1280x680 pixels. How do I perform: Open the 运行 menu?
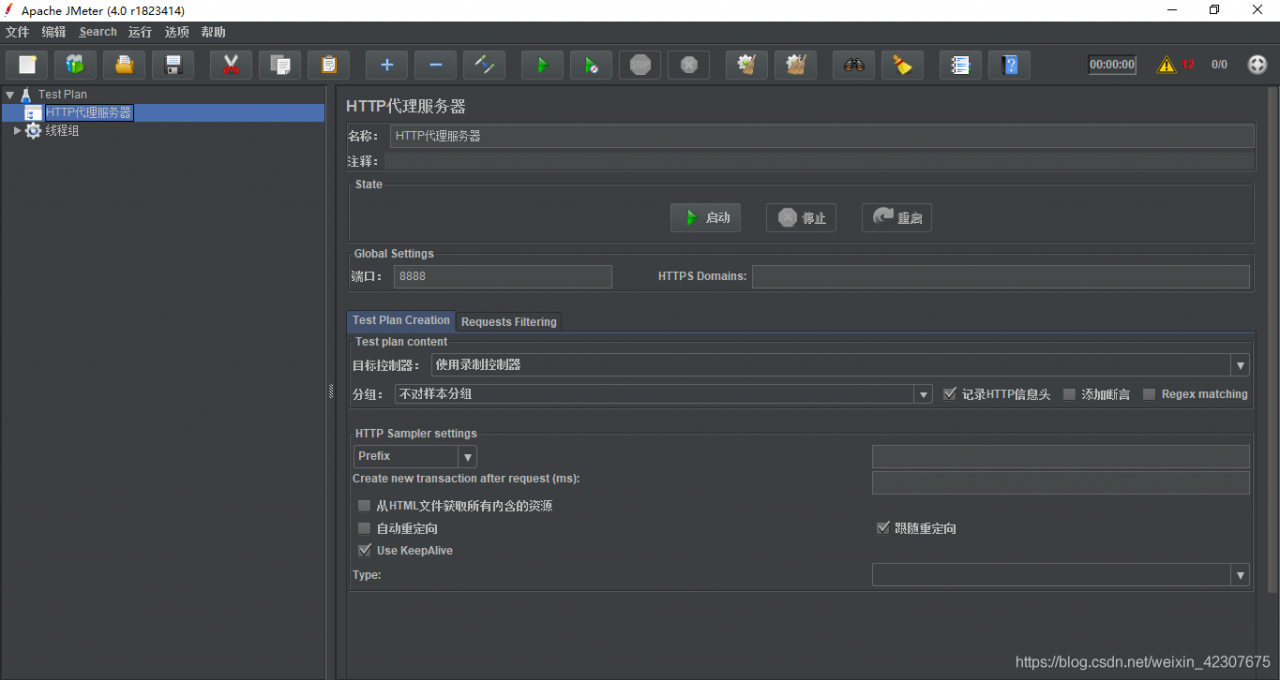pyautogui.click(x=140, y=32)
